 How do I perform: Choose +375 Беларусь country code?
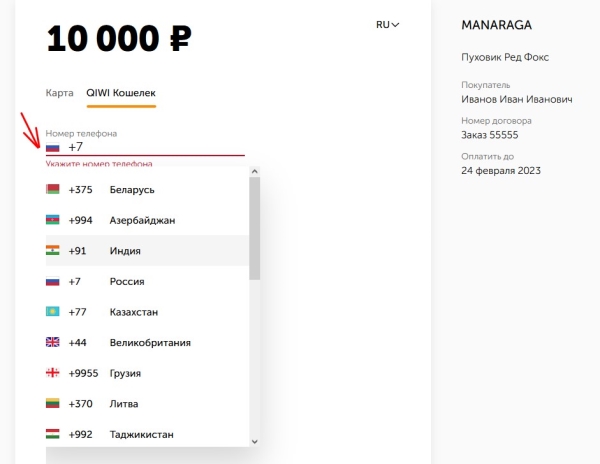pos(130,190)
